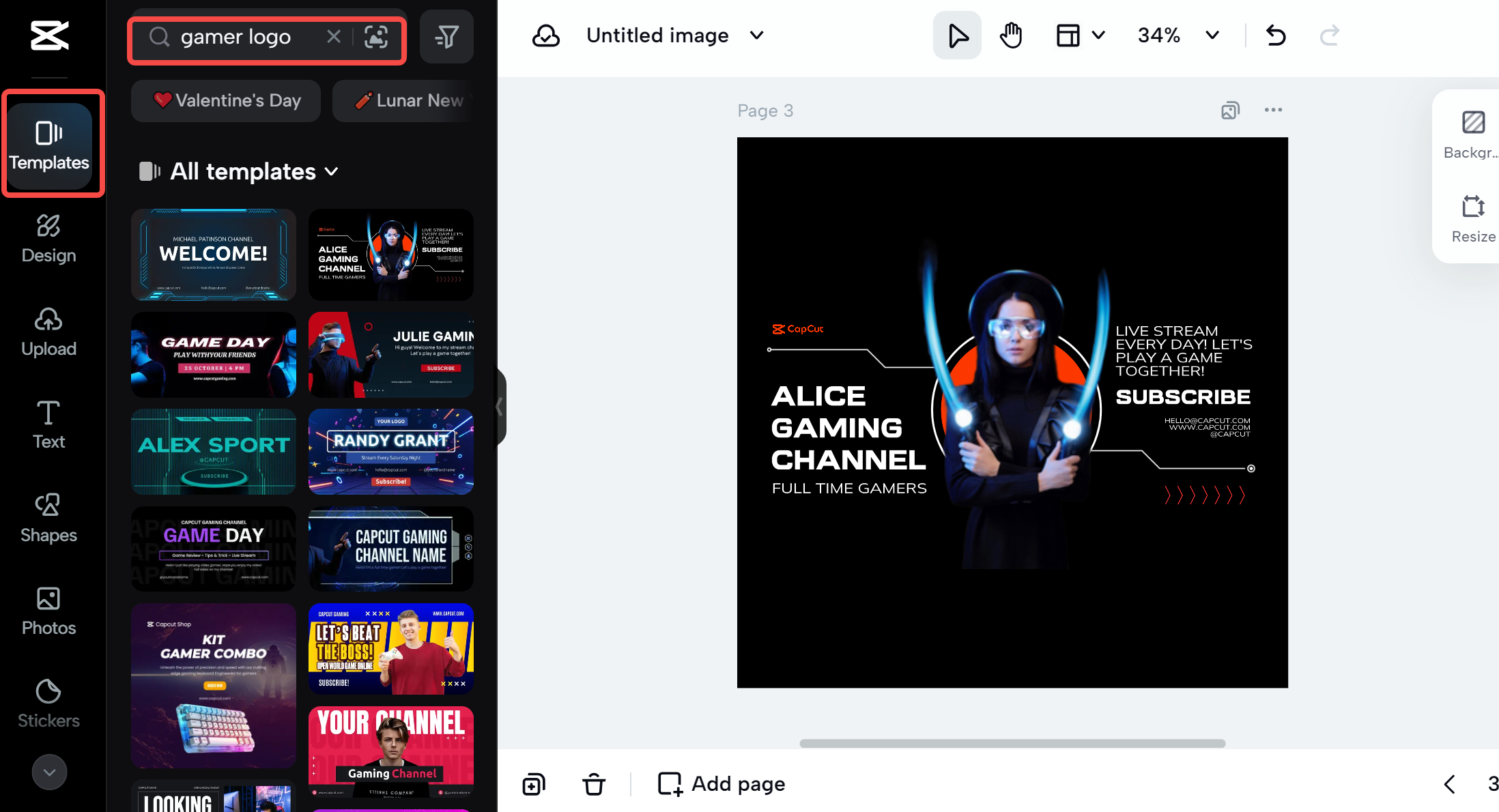Expand the Untitled image name menu

[x=756, y=35]
